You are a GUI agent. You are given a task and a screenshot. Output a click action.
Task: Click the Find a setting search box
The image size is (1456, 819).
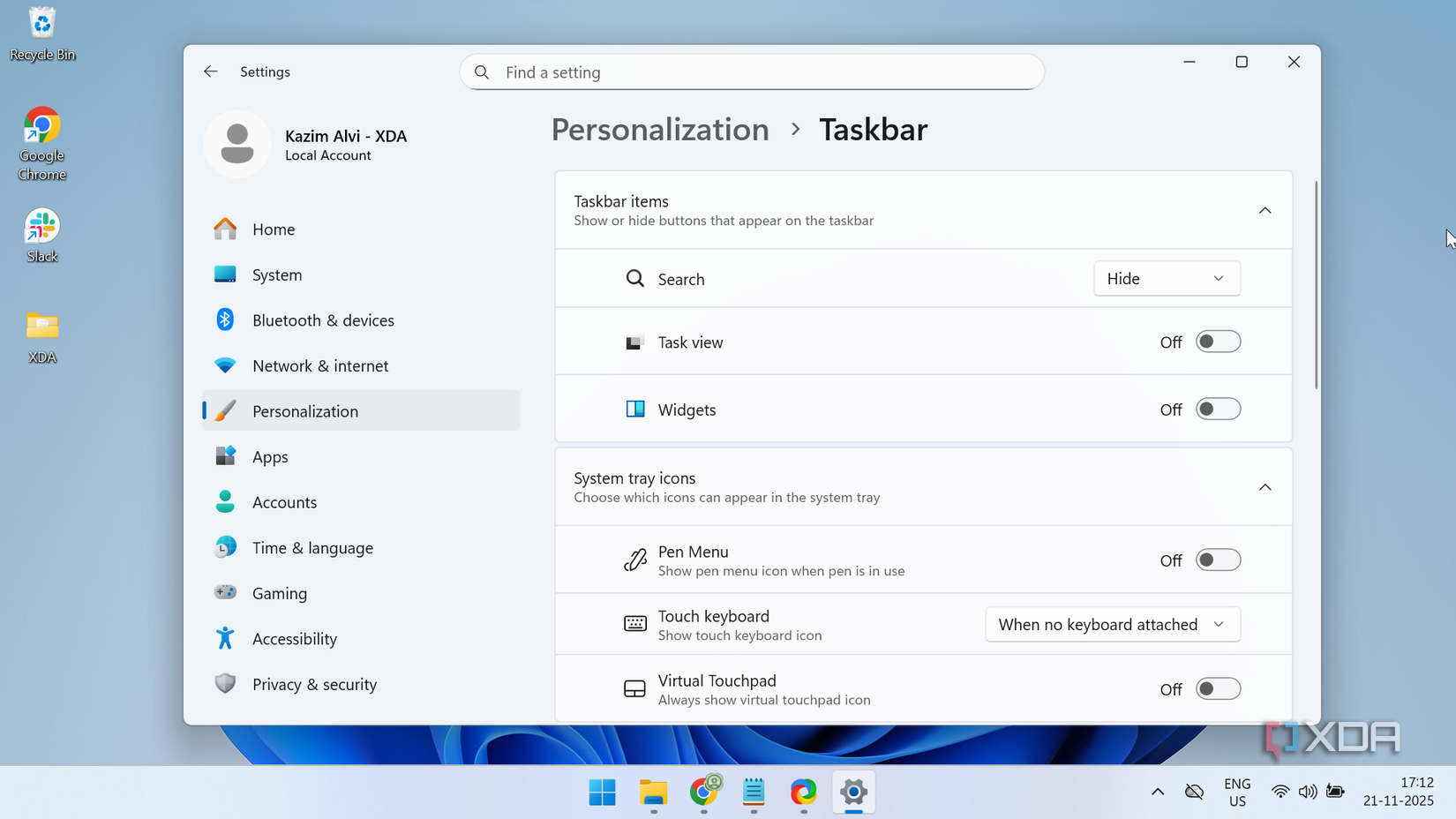752,72
